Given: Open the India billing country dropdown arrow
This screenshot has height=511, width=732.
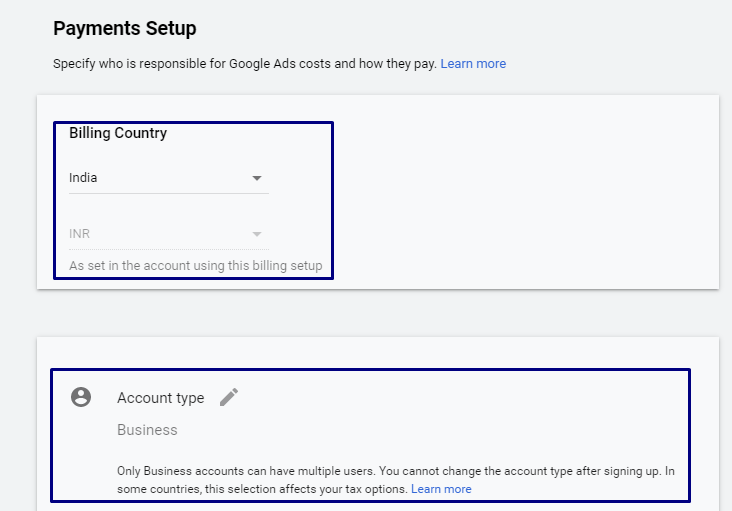Looking at the screenshot, I should coord(257,178).
